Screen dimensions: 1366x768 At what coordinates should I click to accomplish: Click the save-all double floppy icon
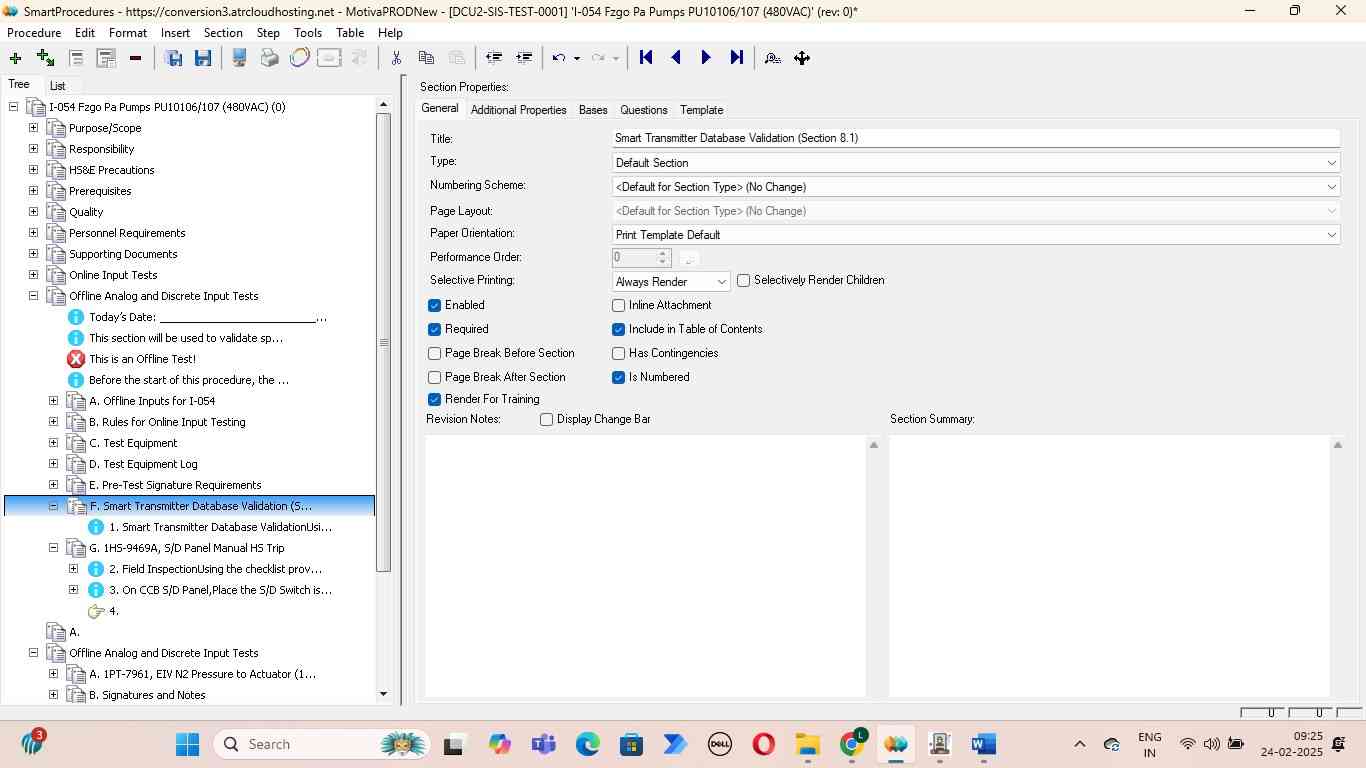point(173,58)
